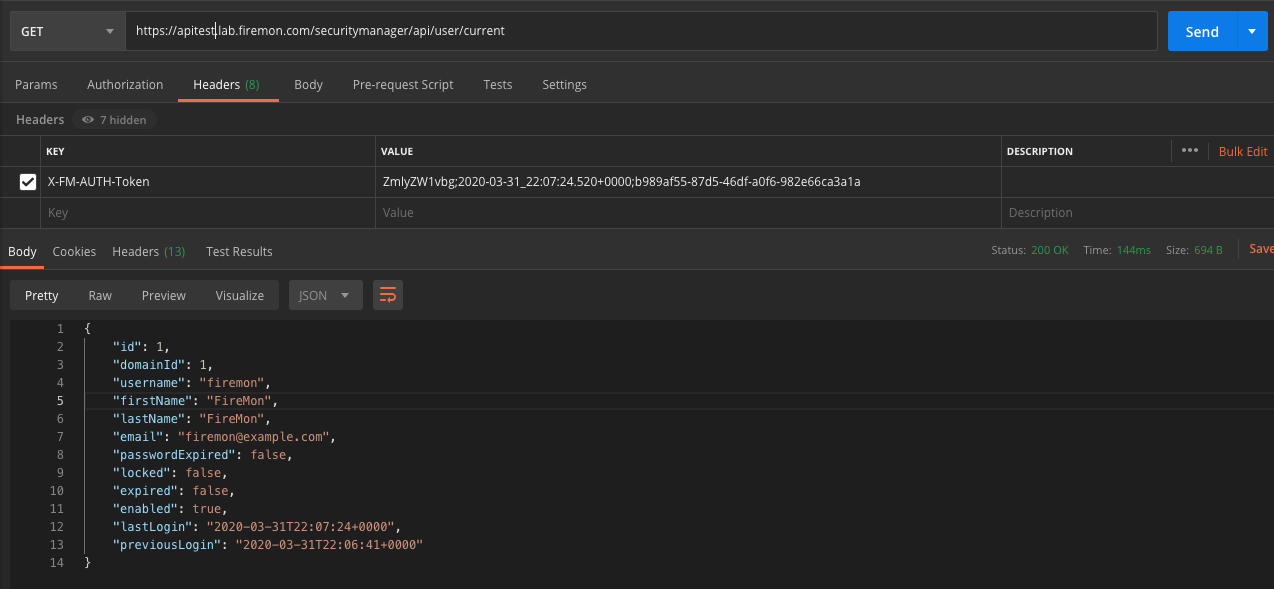Open the Test Results tab

click(239, 252)
